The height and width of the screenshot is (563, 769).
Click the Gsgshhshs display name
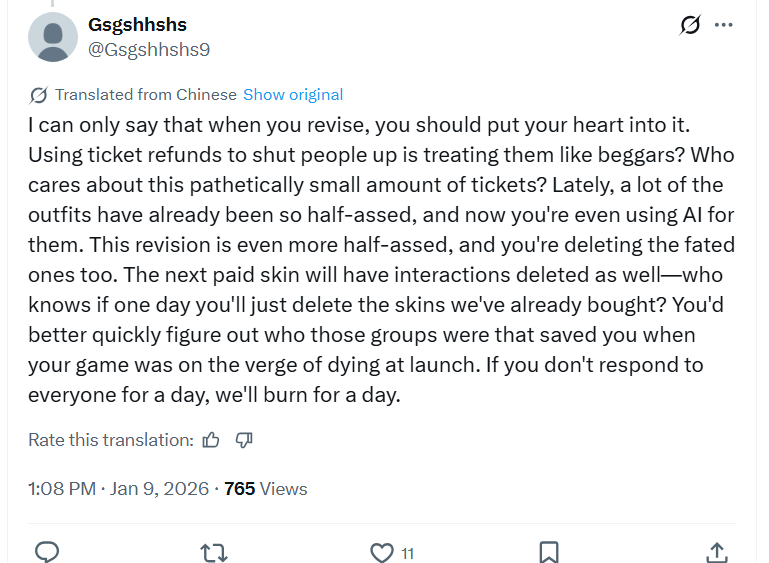click(137, 25)
